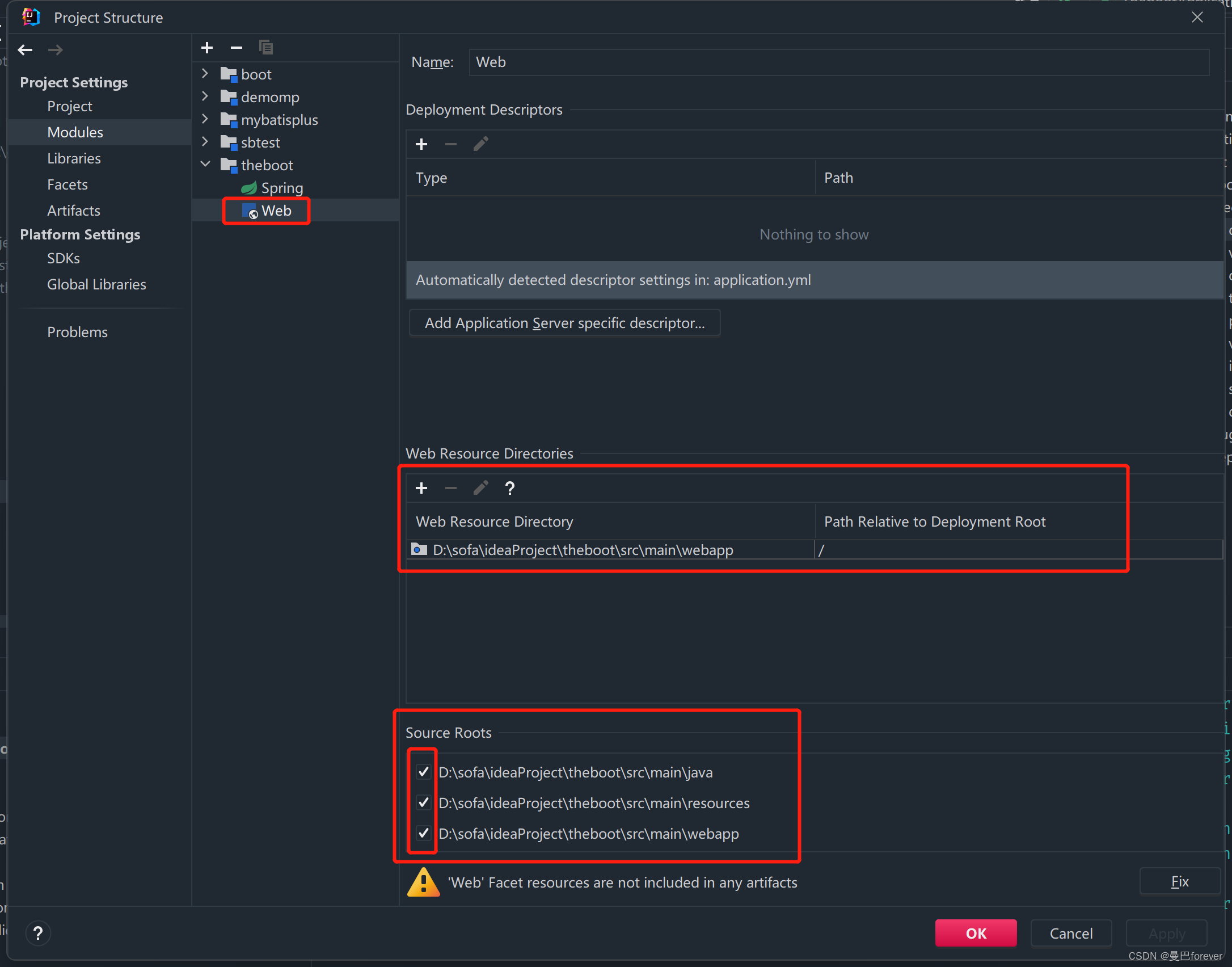Open the Artifacts settings section
This screenshot has width=1232, height=967.
point(74,211)
